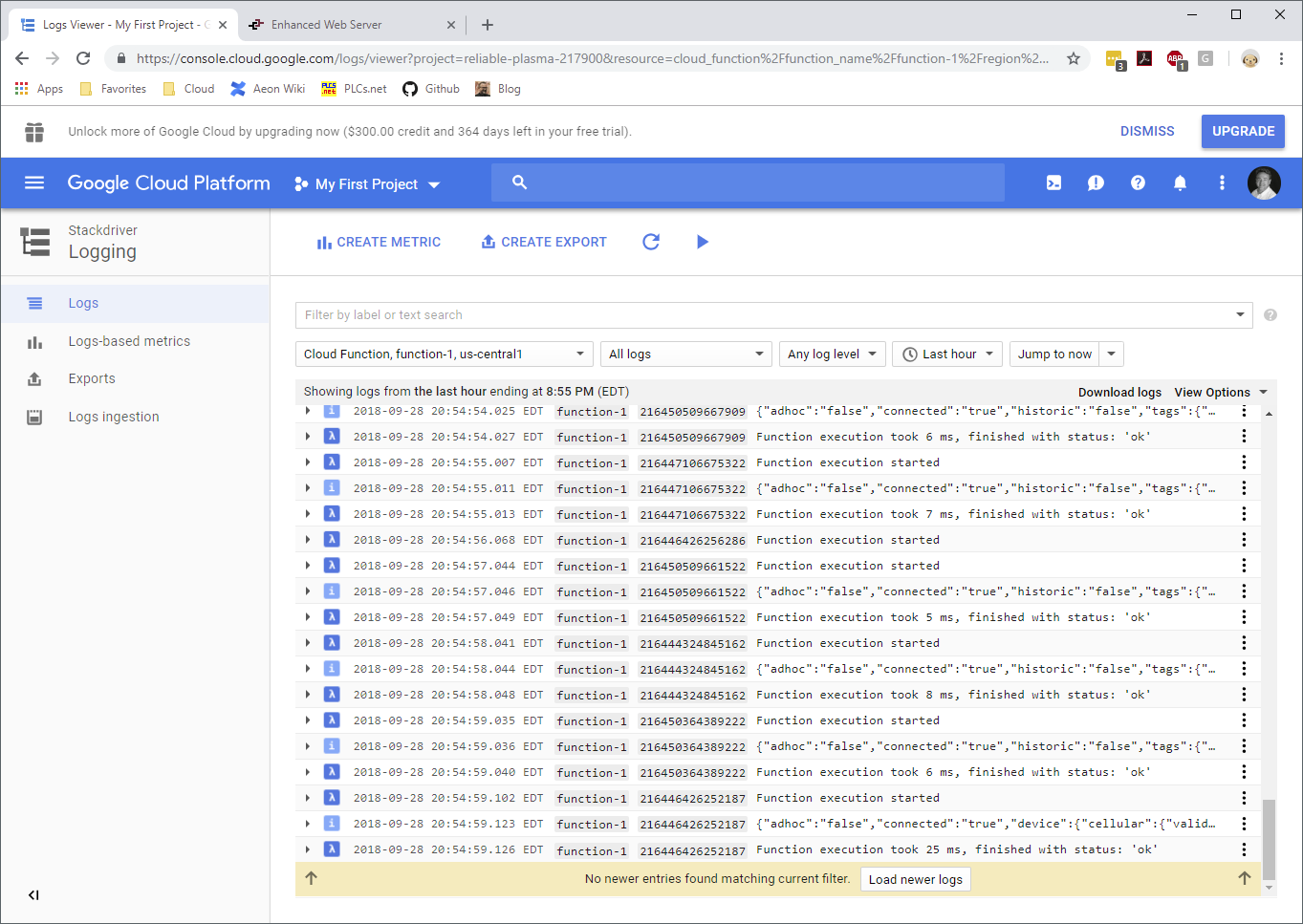Open the My First Project selector
Viewport: 1303px width, 924px height.
368,183
